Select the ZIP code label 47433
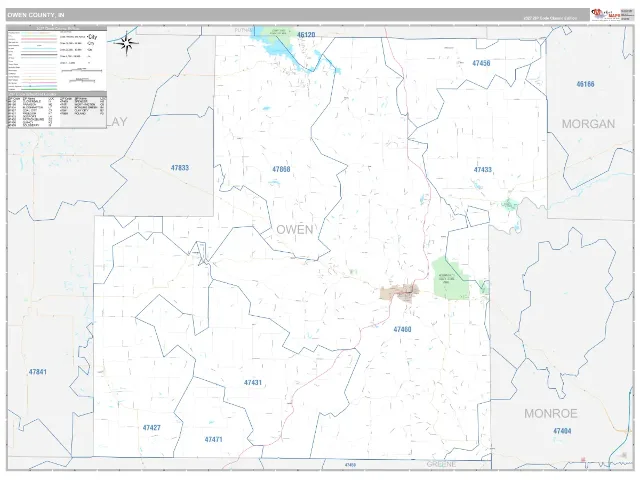640x480 pixels. point(483,170)
